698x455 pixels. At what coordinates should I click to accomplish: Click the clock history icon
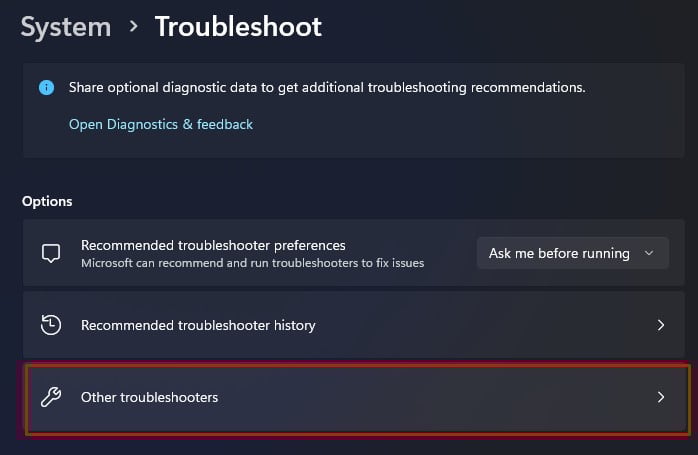click(x=51, y=325)
